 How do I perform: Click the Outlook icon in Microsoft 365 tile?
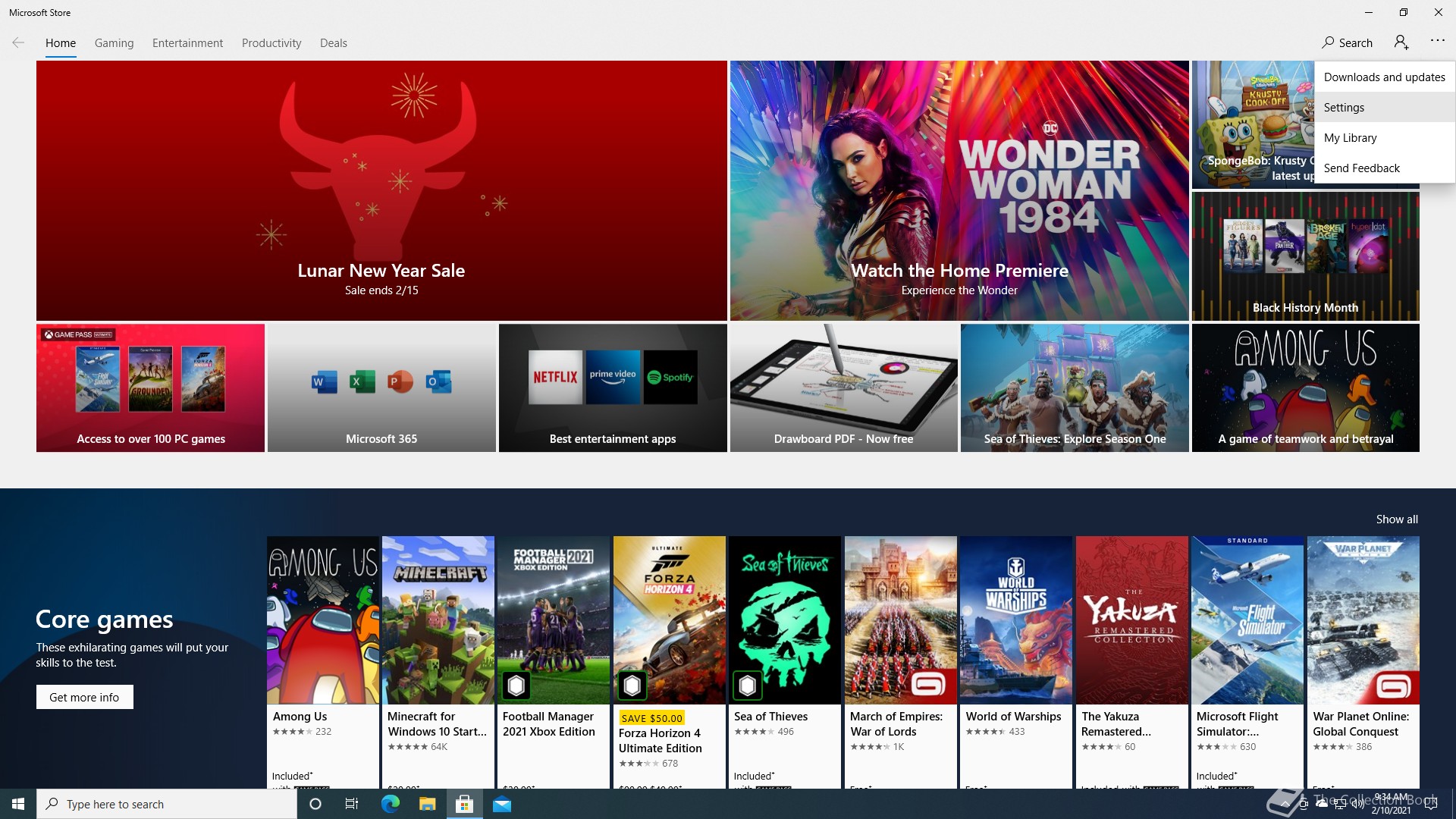coord(438,381)
